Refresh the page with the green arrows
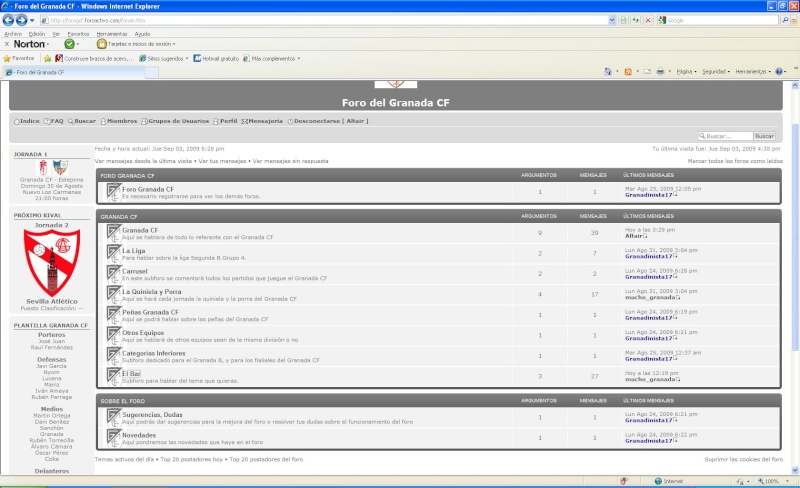Image resolution: width=800 pixels, height=488 pixels. pos(636,20)
